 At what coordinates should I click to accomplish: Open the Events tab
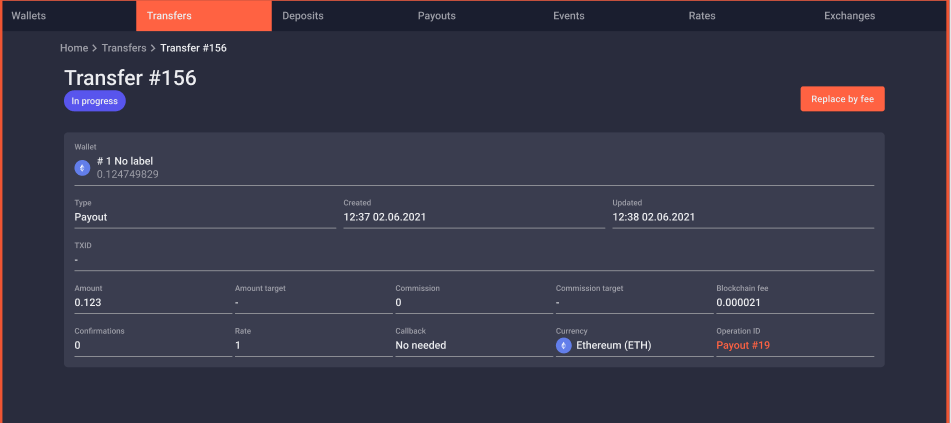pyautogui.click(x=569, y=16)
